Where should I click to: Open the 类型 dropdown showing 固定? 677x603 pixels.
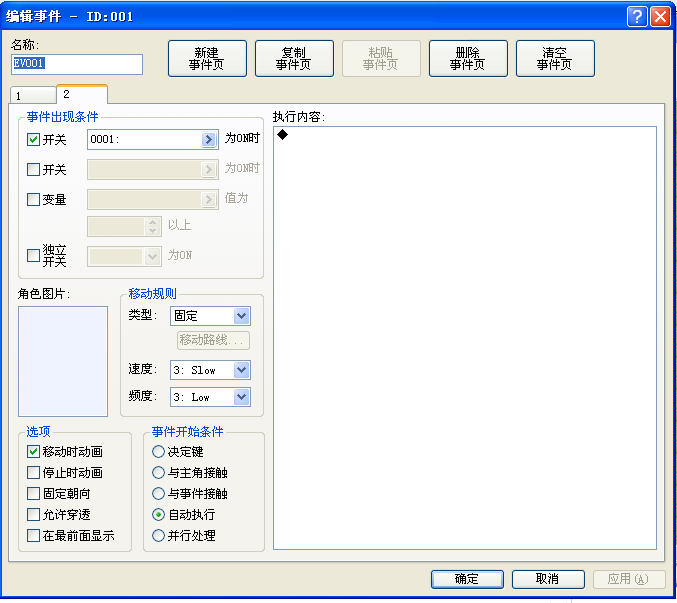click(x=210, y=316)
